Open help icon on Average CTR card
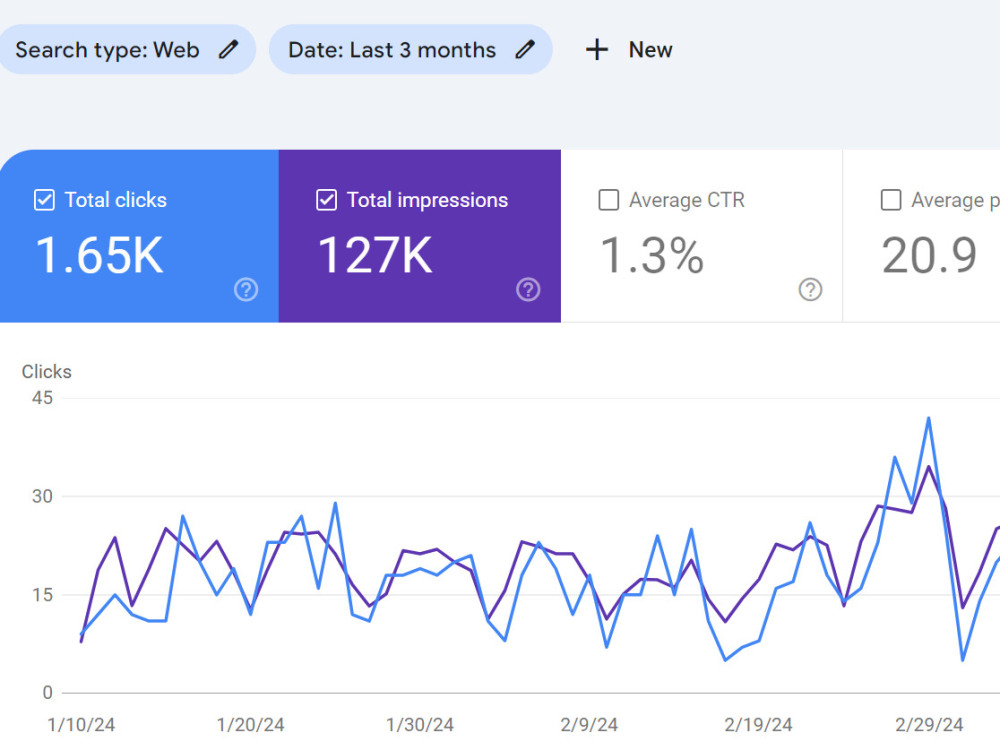The height and width of the screenshot is (750, 1000). click(x=810, y=290)
